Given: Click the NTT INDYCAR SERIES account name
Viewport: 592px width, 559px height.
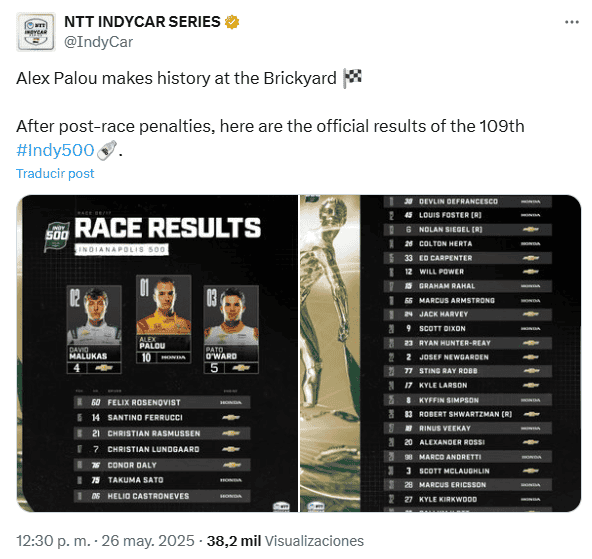Looking at the screenshot, I should [x=142, y=22].
